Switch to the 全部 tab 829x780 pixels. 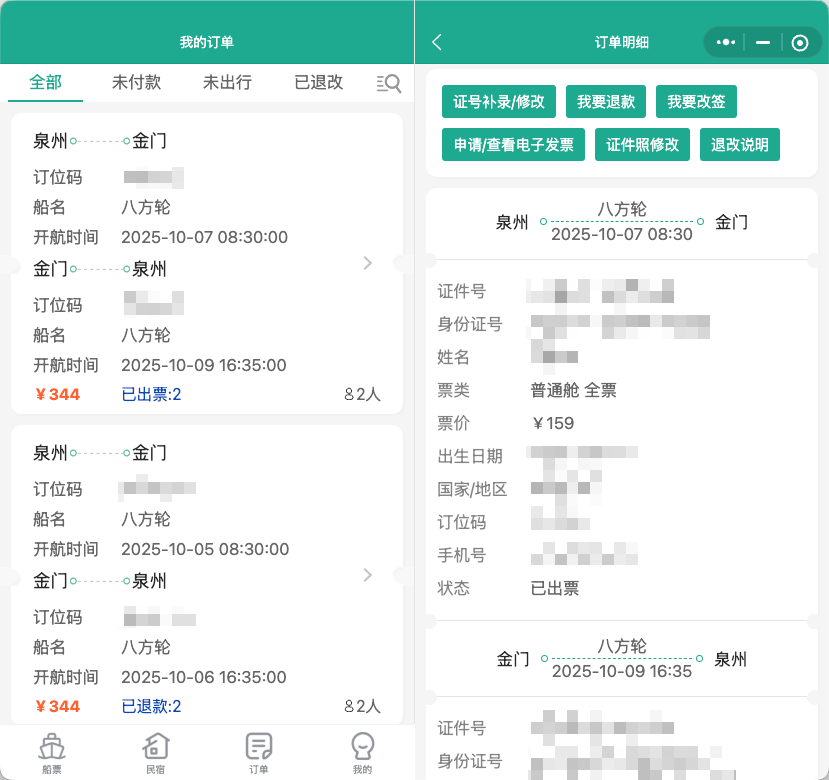pos(46,83)
